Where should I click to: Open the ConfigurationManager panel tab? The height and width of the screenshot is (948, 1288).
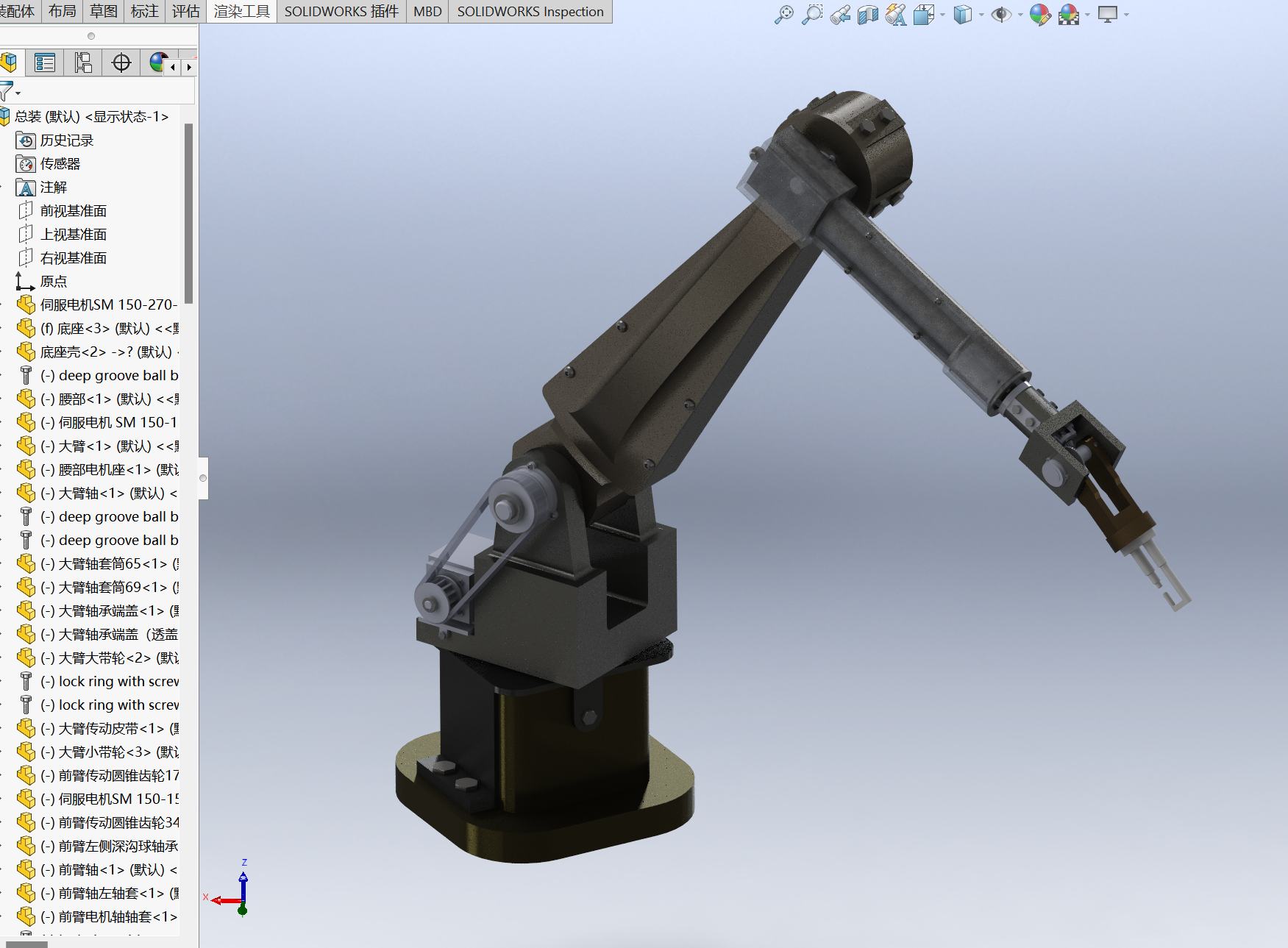(x=83, y=63)
